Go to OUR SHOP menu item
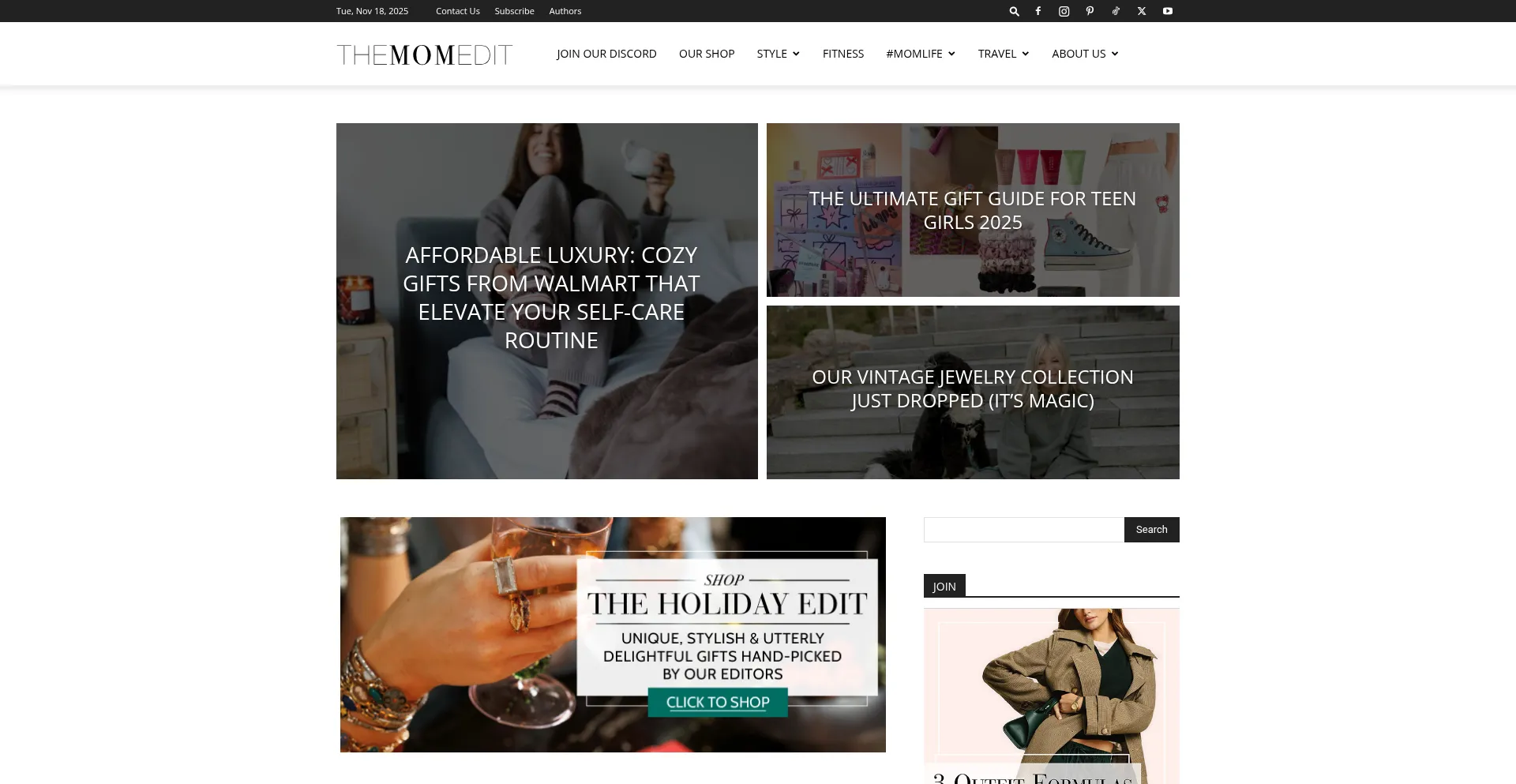 707,54
